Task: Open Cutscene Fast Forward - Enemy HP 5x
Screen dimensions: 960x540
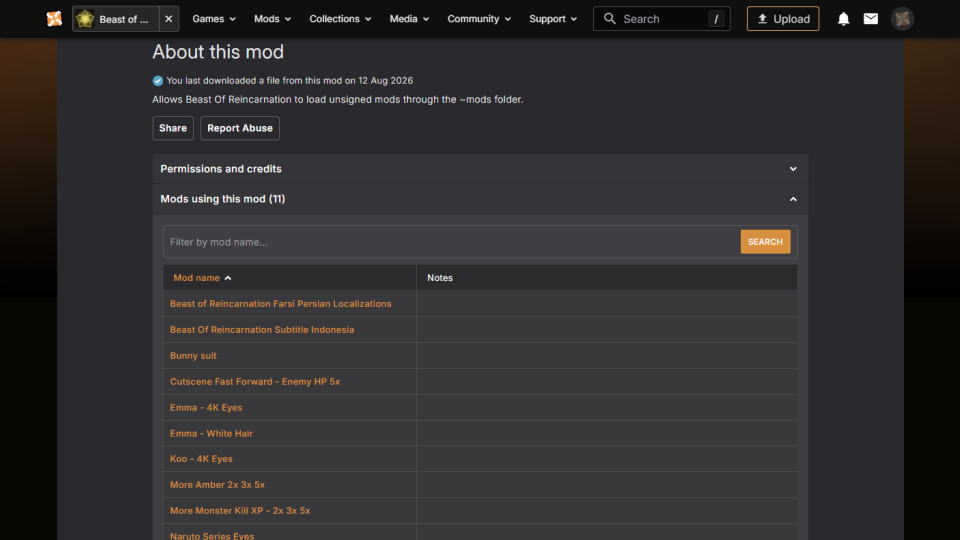Action: pyautogui.click(x=255, y=381)
